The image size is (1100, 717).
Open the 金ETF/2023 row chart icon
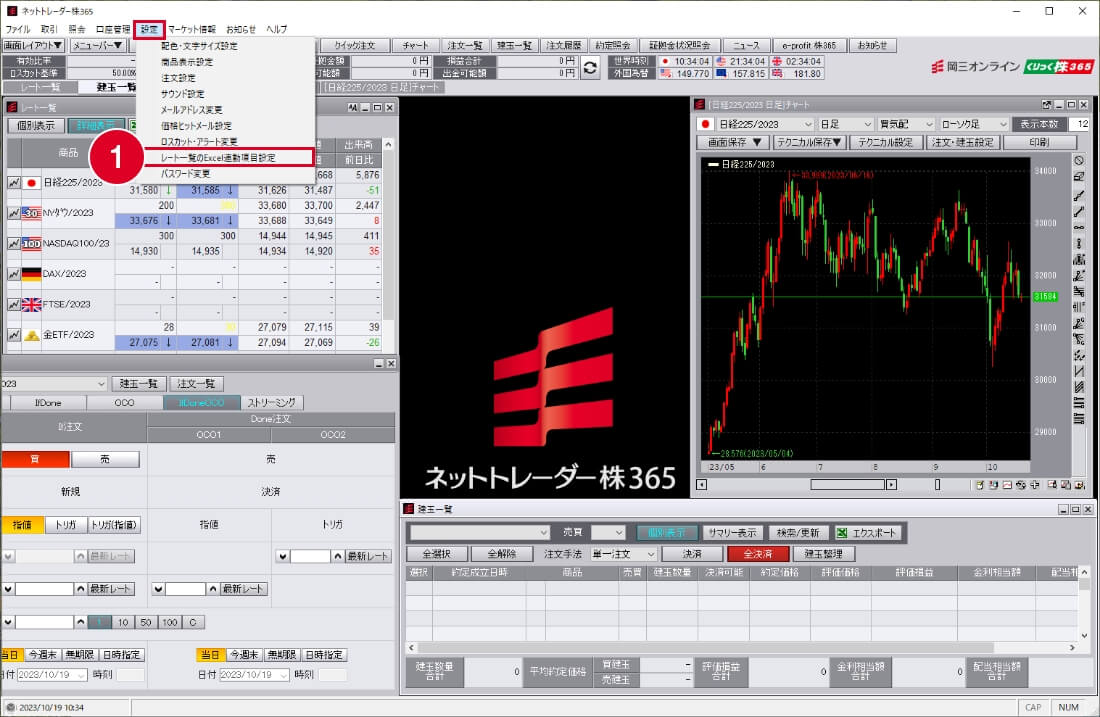point(13,335)
